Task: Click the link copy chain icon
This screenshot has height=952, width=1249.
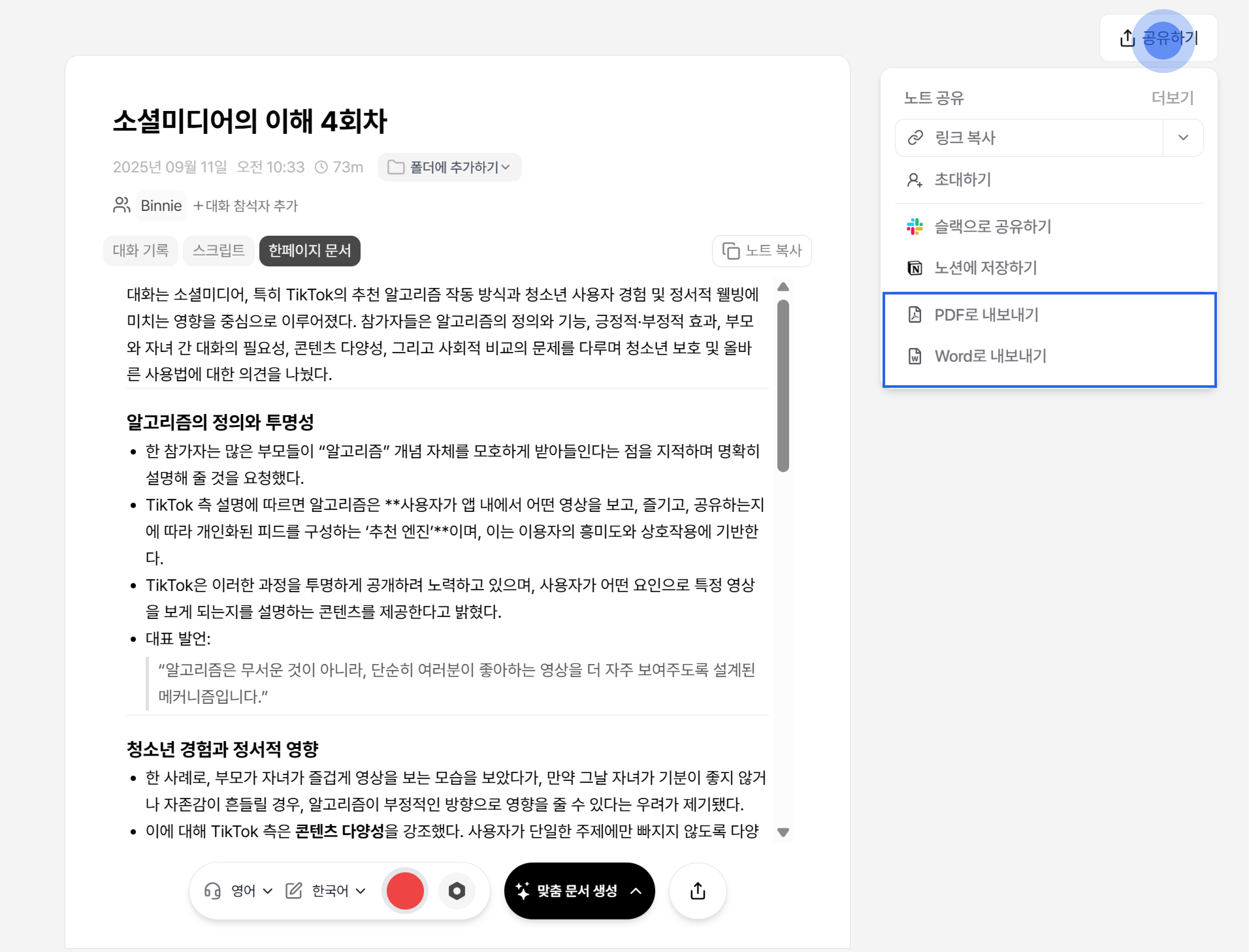Action: coord(915,138)
